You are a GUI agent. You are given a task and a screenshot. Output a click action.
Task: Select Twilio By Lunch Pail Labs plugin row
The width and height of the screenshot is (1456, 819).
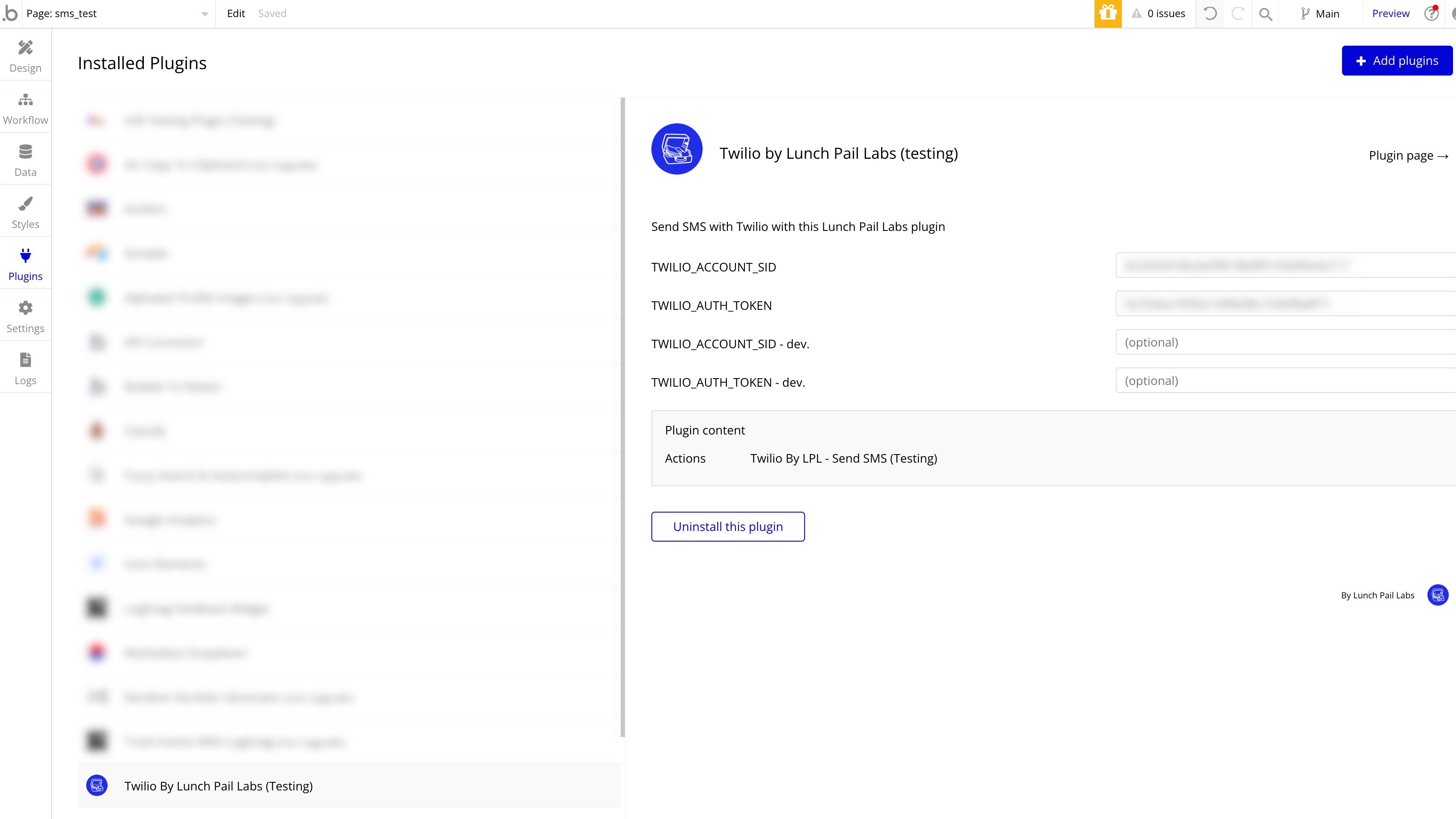tap(218, 786)
